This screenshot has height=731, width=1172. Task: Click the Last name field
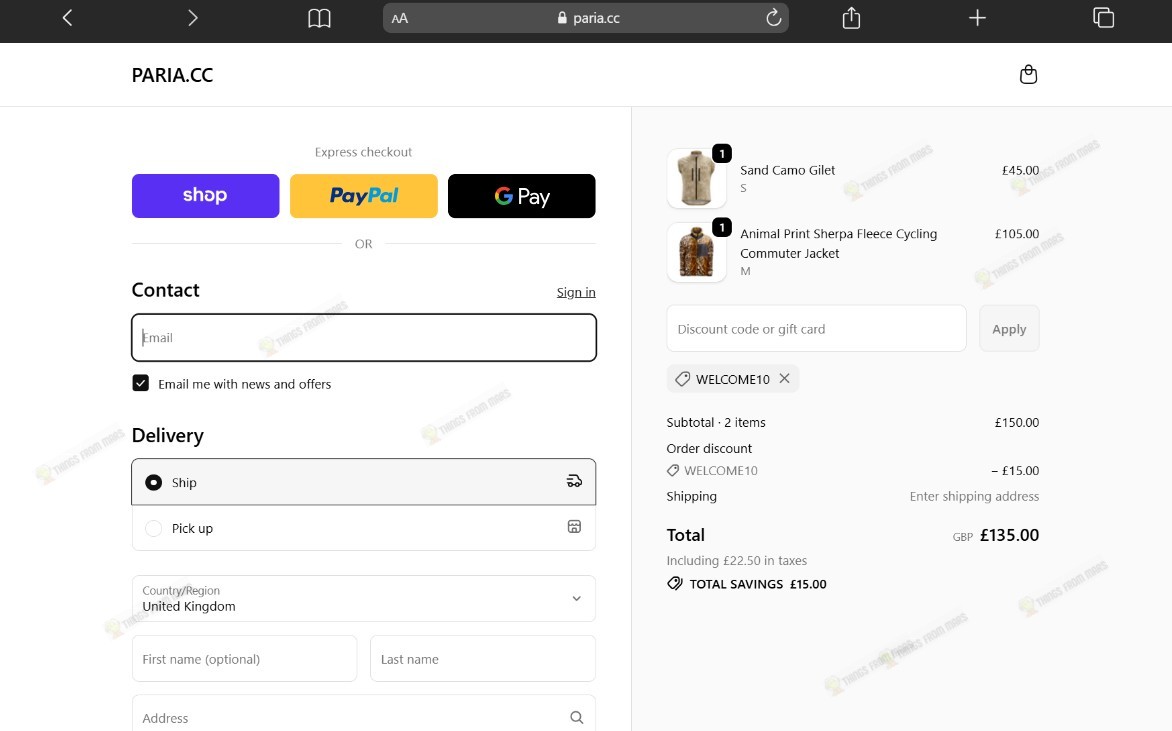(483, 658)
